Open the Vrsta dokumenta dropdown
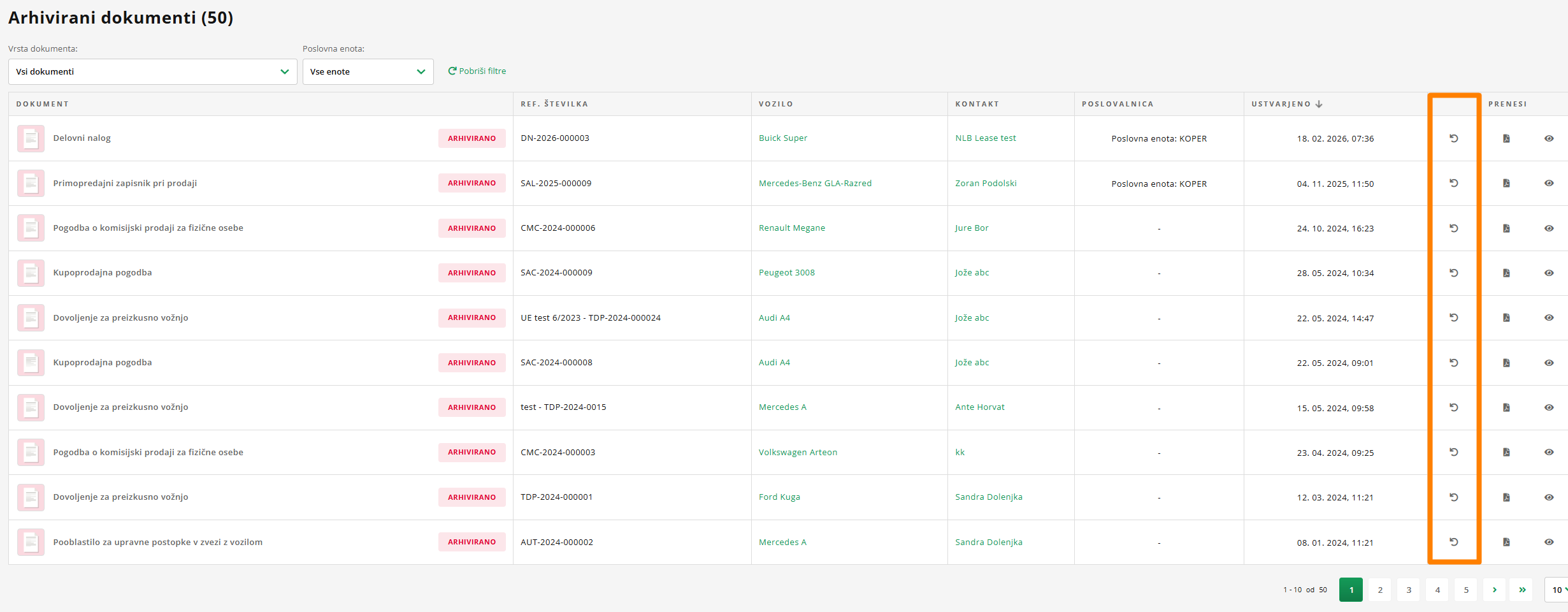This screenshot has width=1568, height=612. [152, 71]
